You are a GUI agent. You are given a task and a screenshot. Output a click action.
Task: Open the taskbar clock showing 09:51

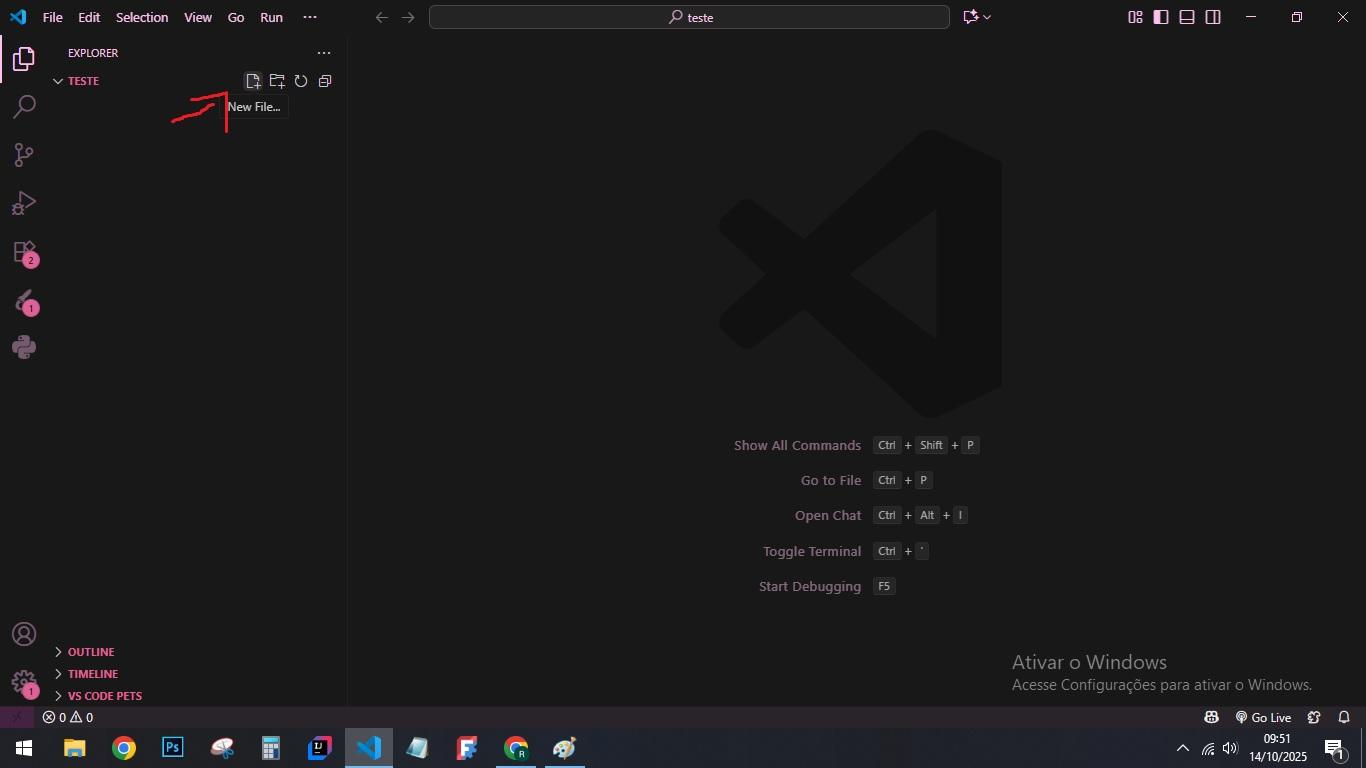pyautogui.click(x=1278, y=748)
